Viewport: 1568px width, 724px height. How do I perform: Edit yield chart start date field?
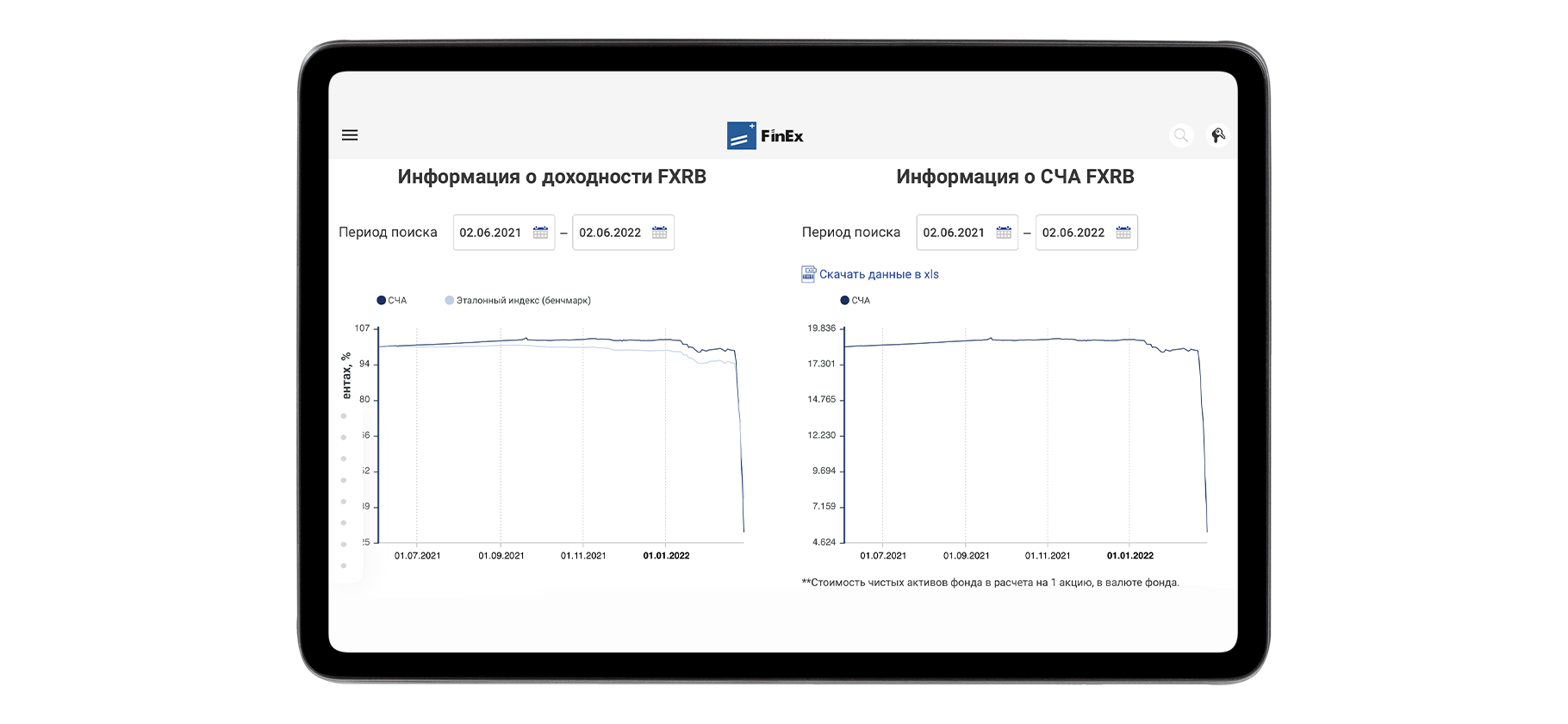pos(504,233)
